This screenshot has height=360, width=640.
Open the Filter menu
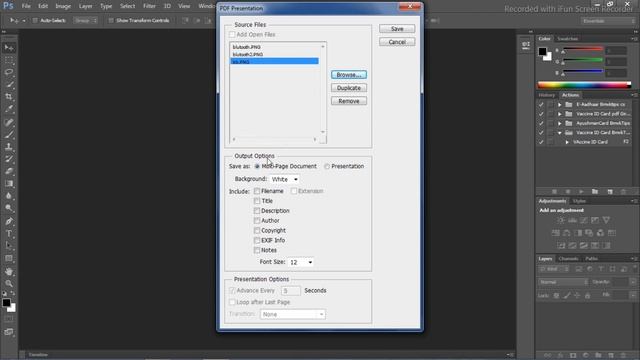coord(149,6)
